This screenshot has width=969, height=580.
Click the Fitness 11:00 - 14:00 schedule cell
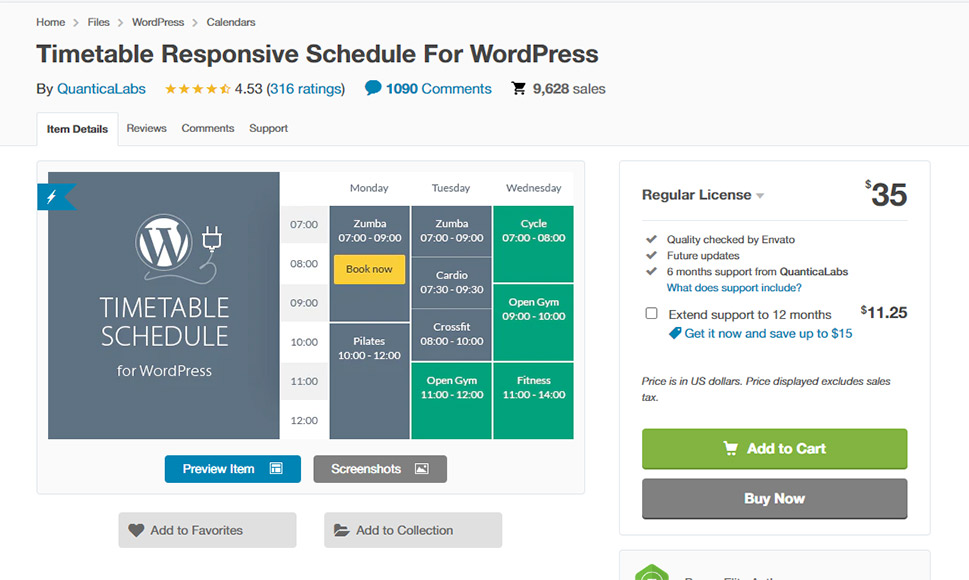click(x=533, y=400)
